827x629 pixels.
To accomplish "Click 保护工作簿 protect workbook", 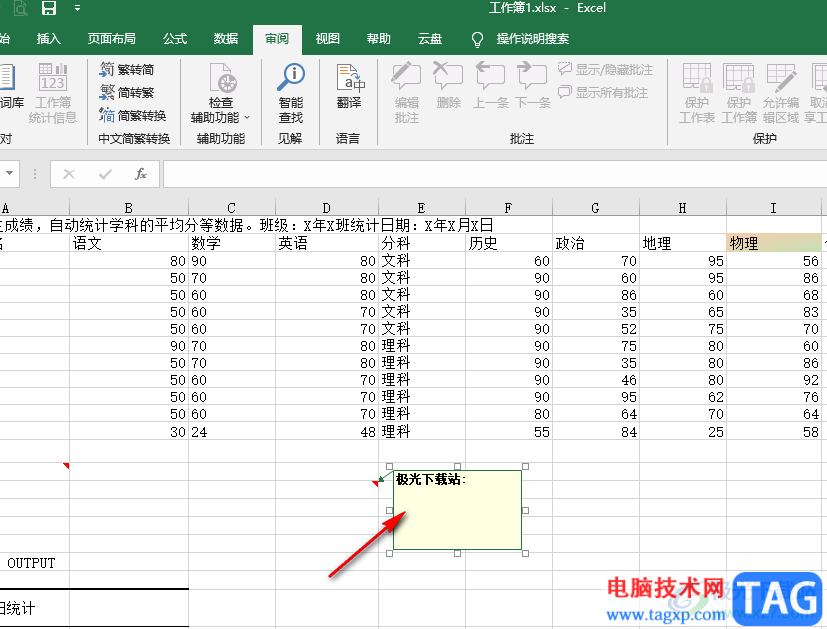I will pyautogui.click(x=739, y=93).
